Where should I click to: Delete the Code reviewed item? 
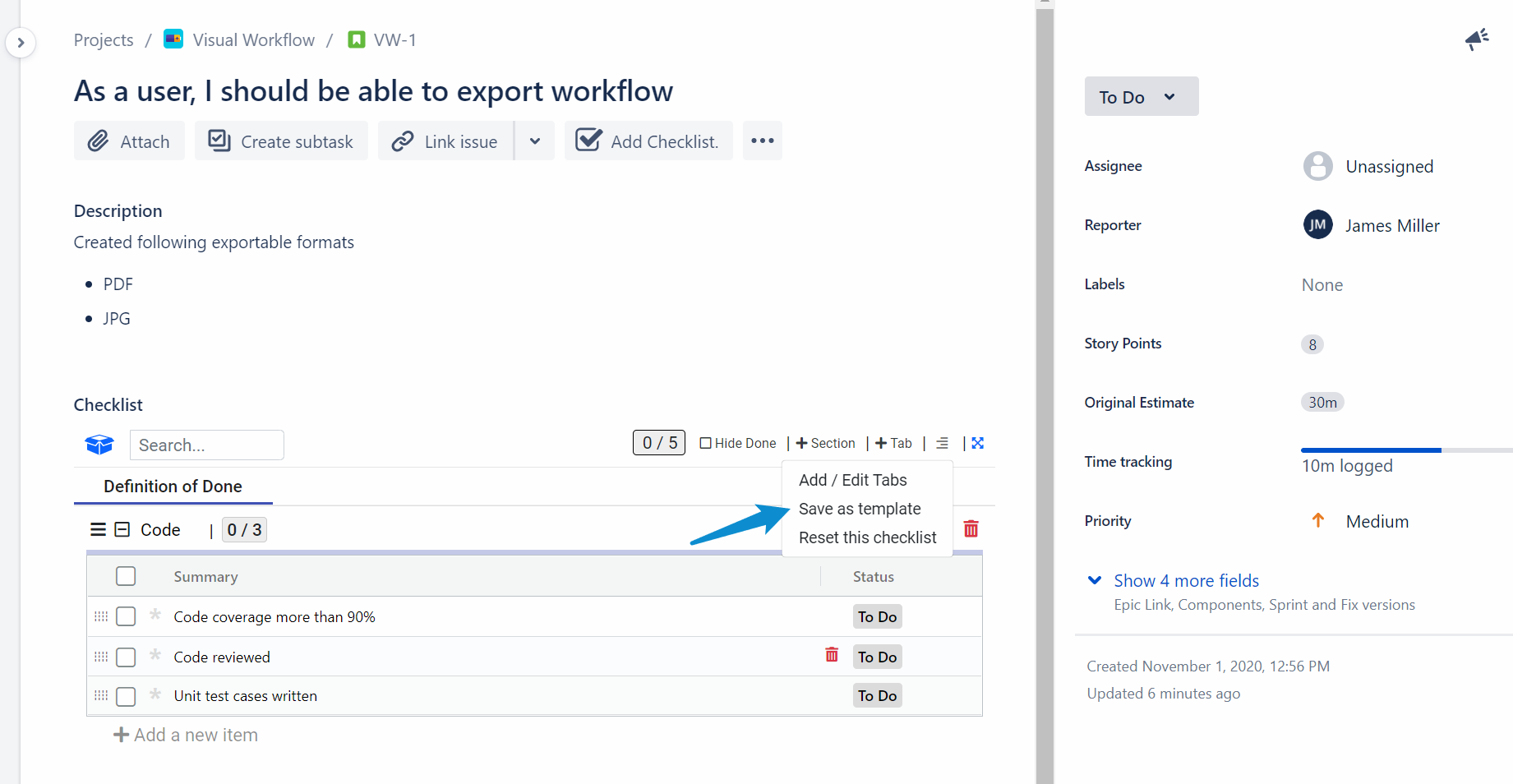(832, 655)
